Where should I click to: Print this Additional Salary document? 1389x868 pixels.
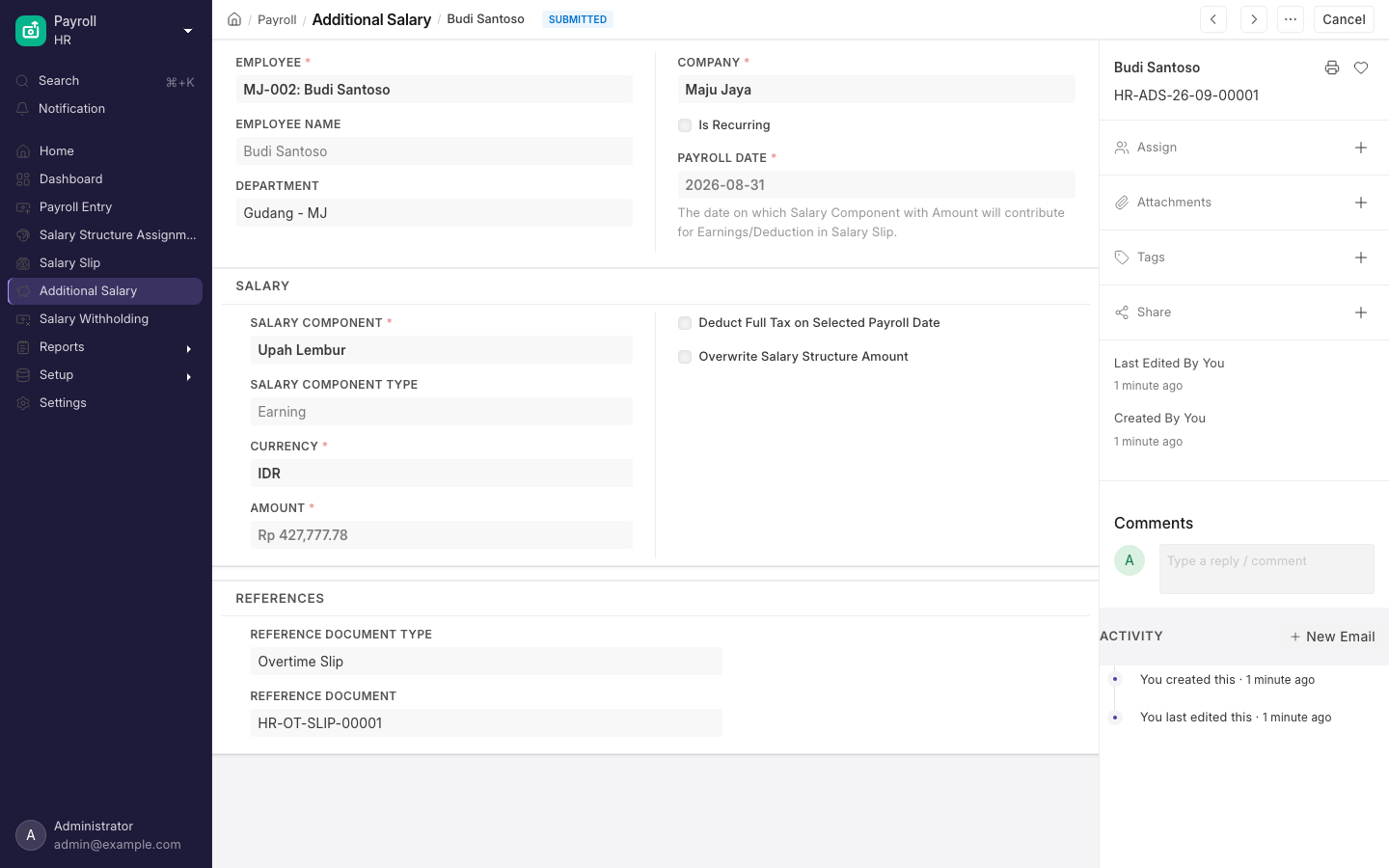[1332, 68]
